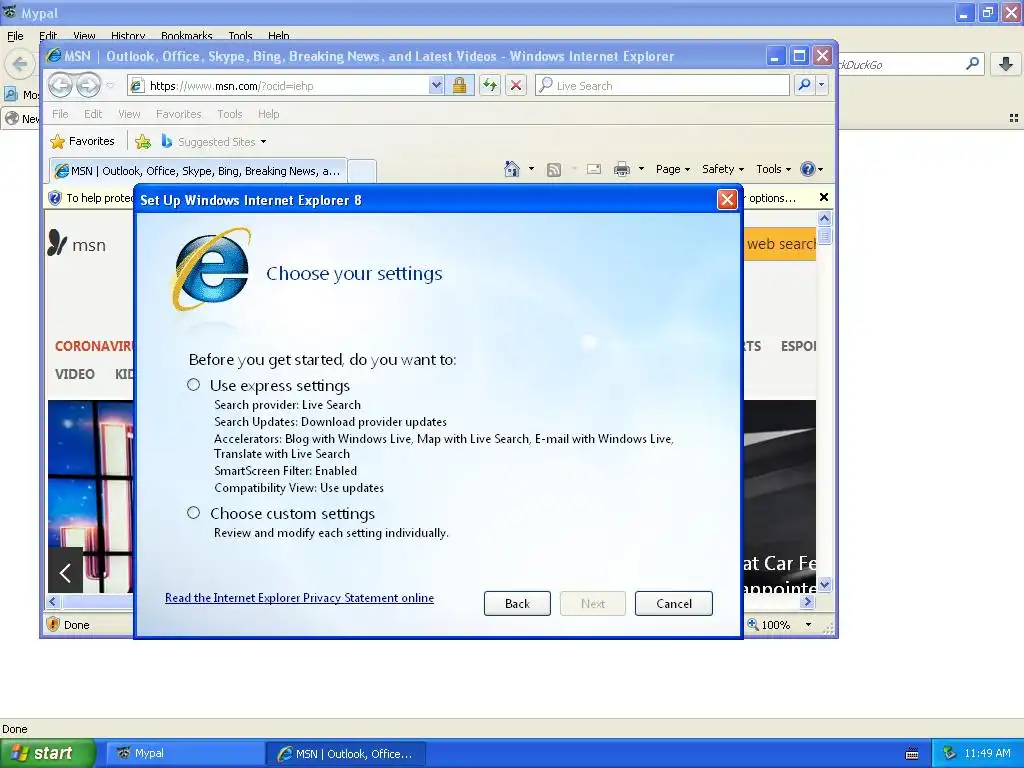The height and width of the screenshot is (768, 1024).
Task: Click the taskbar clock showing 11:49 AM
Action: (987, 753)
